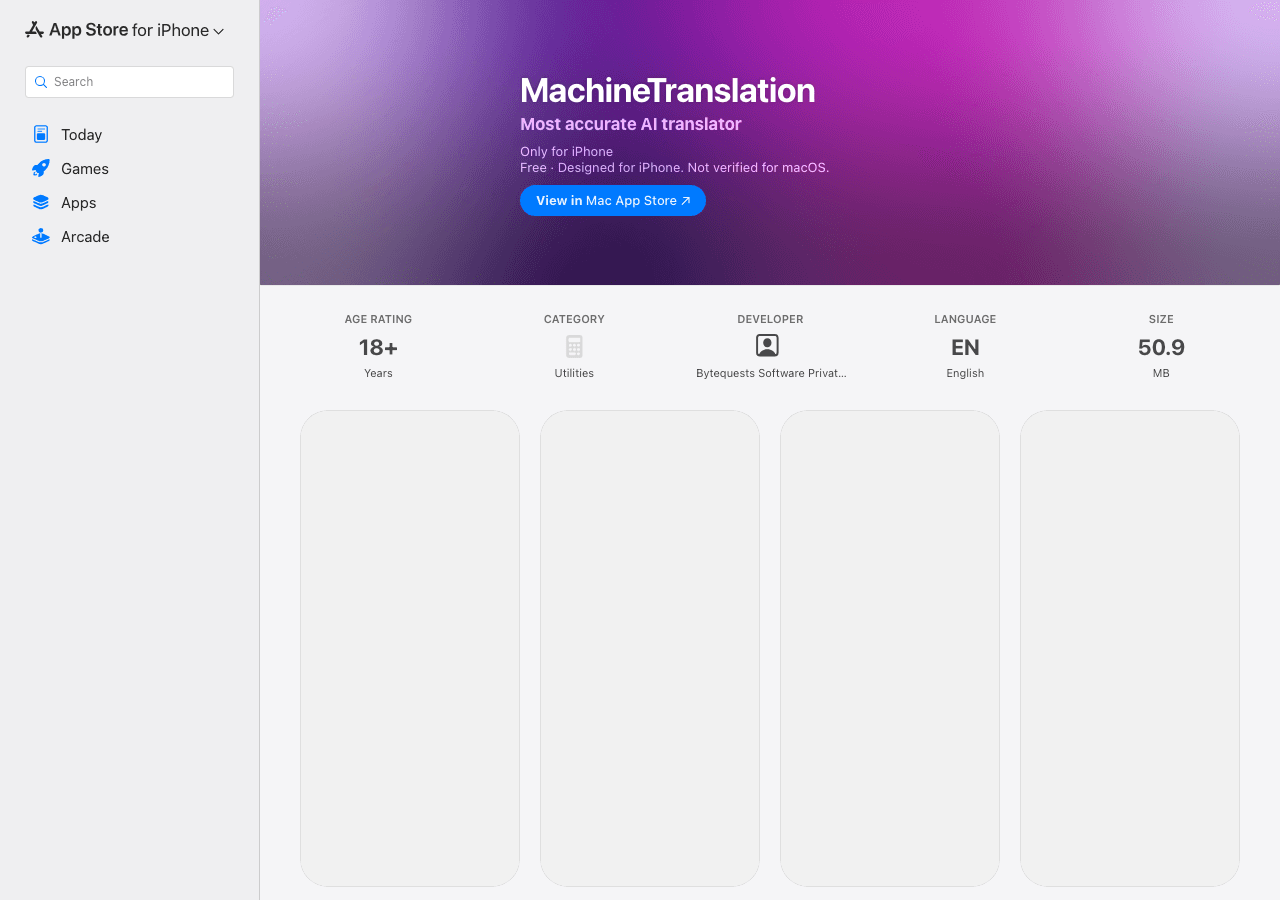Select Apps in the sidebar
Viewport: 1280px width, 900px height.
click(129, 203)
